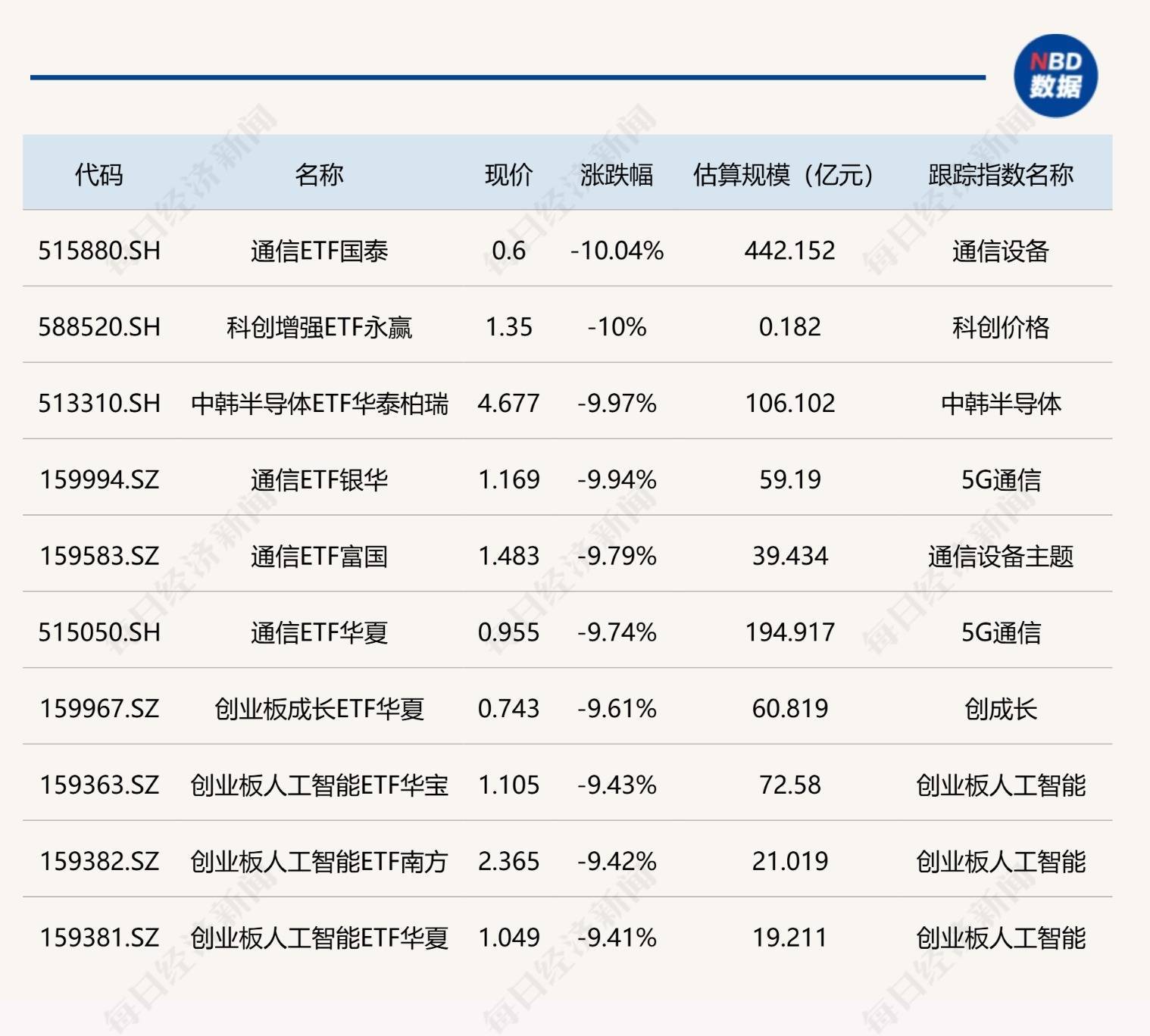Image resolution: width=1150 pixels, height=1036 pixels.
Task: Select code 159363.SZ
Action: (99, 785)
